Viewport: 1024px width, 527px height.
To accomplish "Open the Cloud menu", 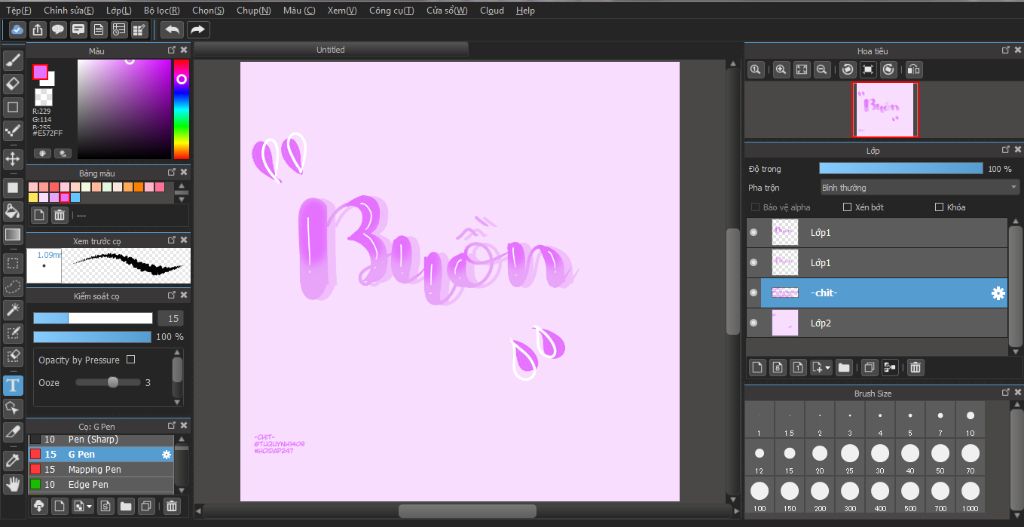I will [x=492, y=10].
